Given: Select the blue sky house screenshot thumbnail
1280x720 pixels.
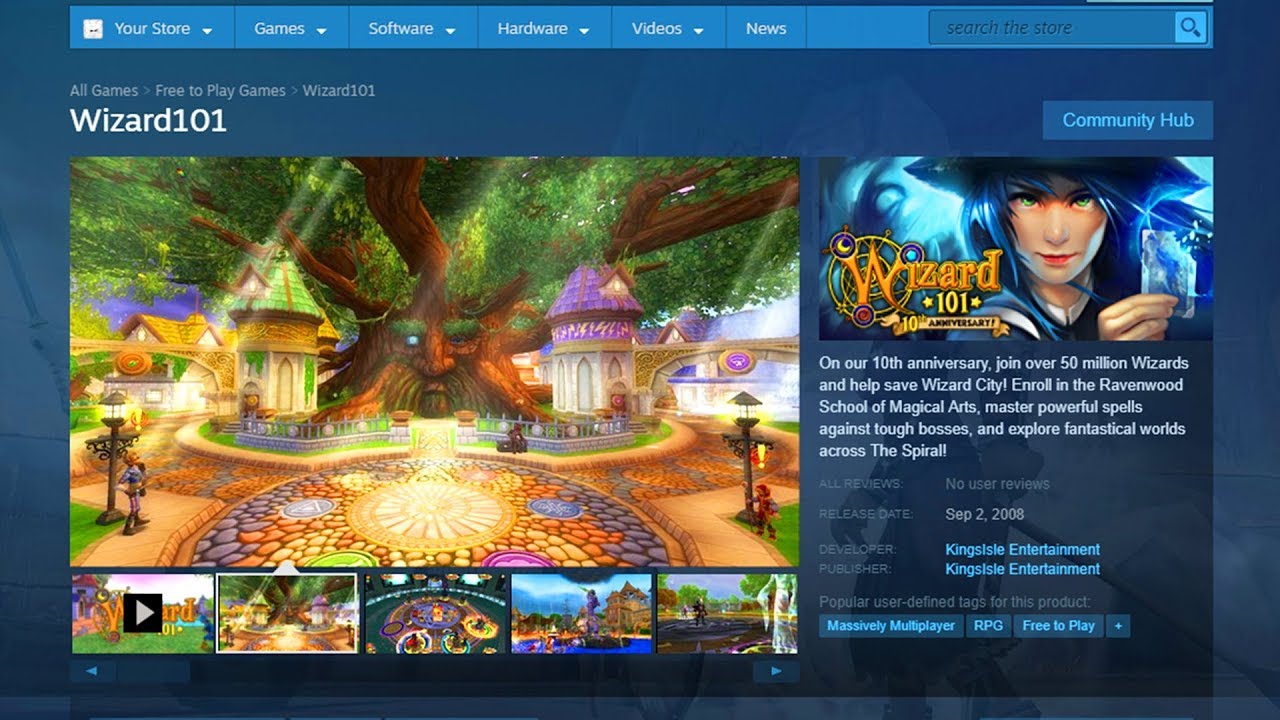Looking at the screenshot, I should (581, 613).
